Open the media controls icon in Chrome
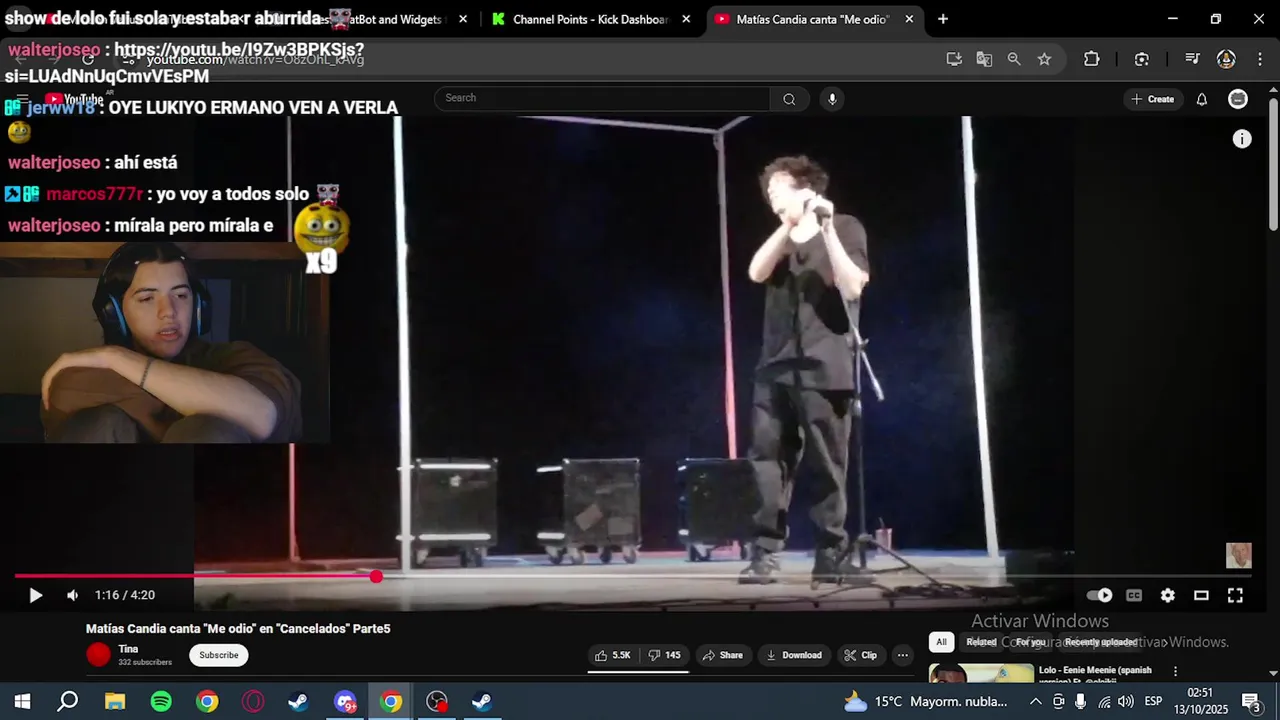The height and width of the screenshot is (720, 1280). click(x=1192, y=59)
